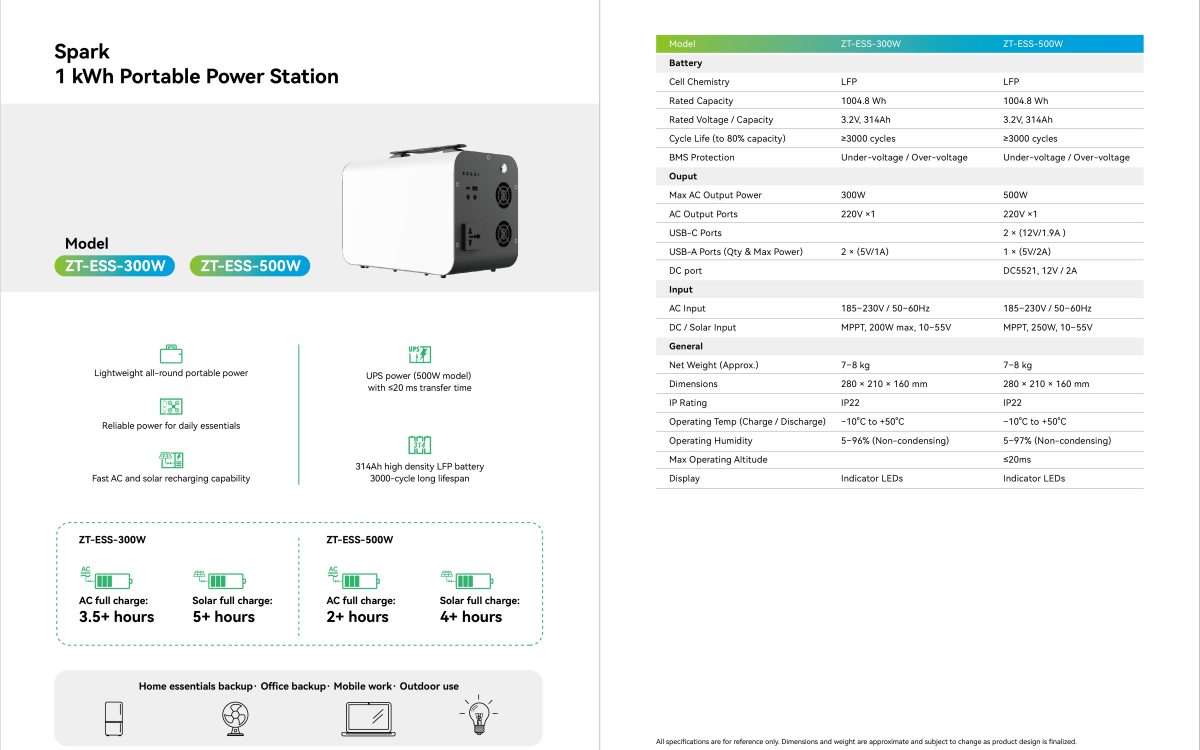The width and height of the screenshot is (1200, 750).
Task: Click the desk fan icon
Action: (236, 717)
